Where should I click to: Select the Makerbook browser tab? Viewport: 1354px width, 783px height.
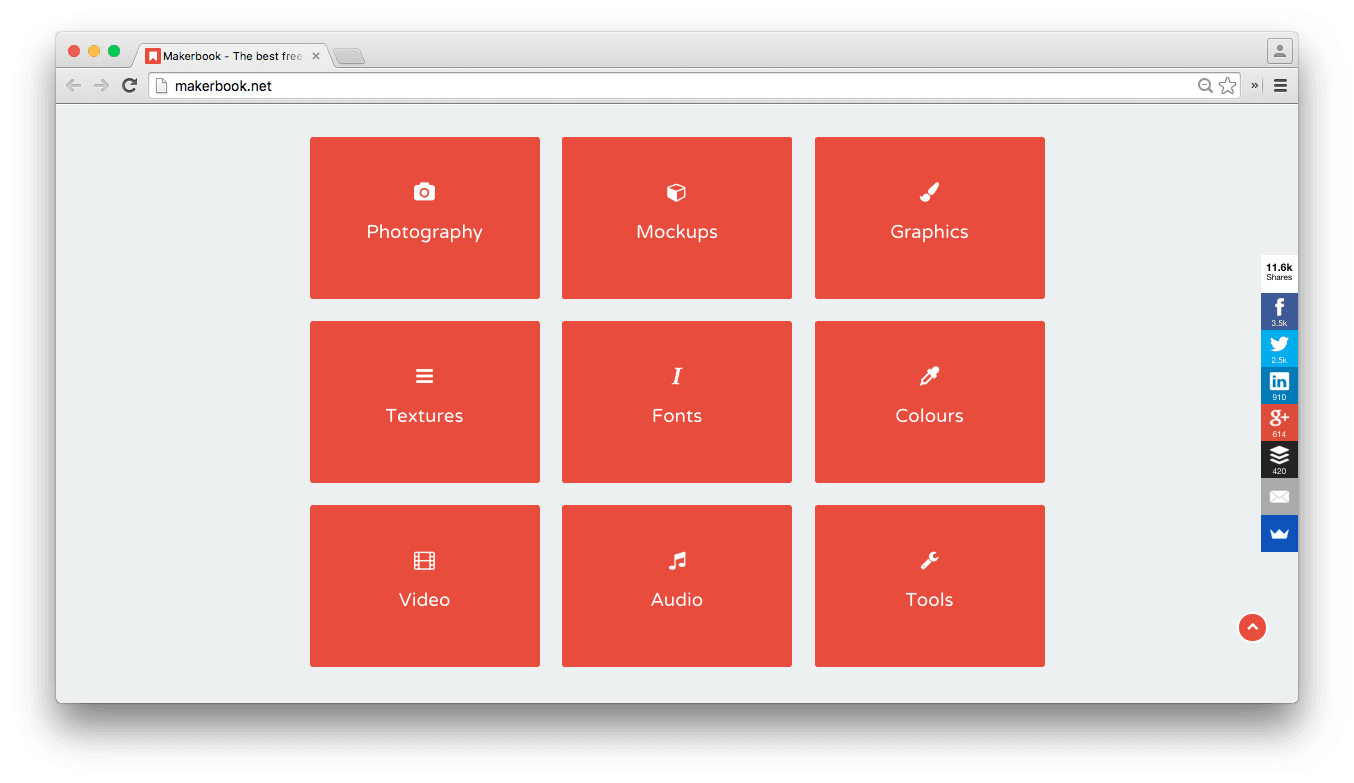coord(232,56)
